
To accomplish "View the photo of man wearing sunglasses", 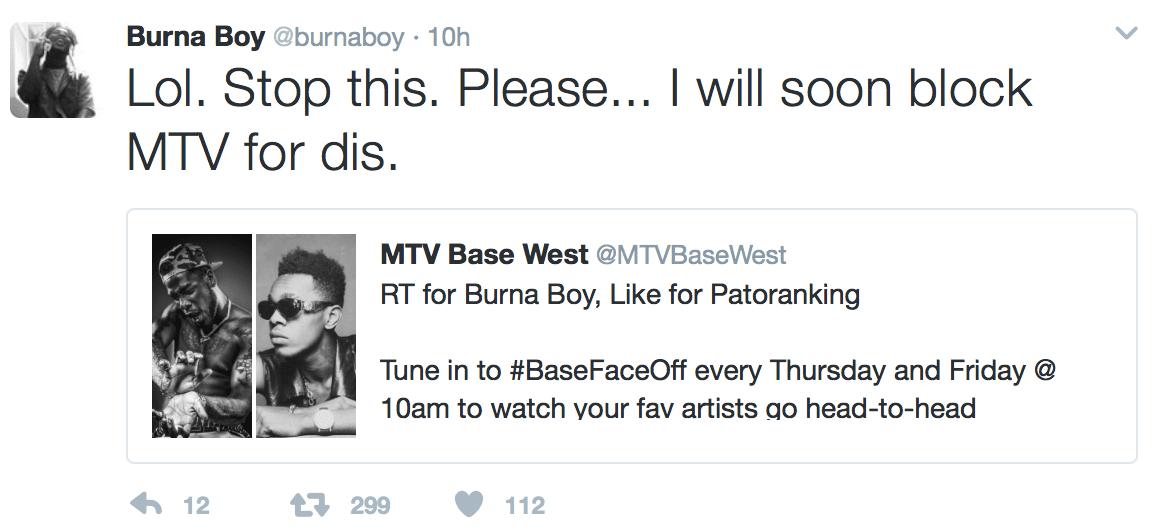I will click(x=306, y=336).
